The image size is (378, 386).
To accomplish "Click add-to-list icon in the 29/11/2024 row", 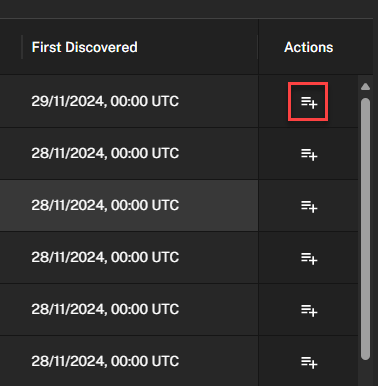I will [309, 102].
